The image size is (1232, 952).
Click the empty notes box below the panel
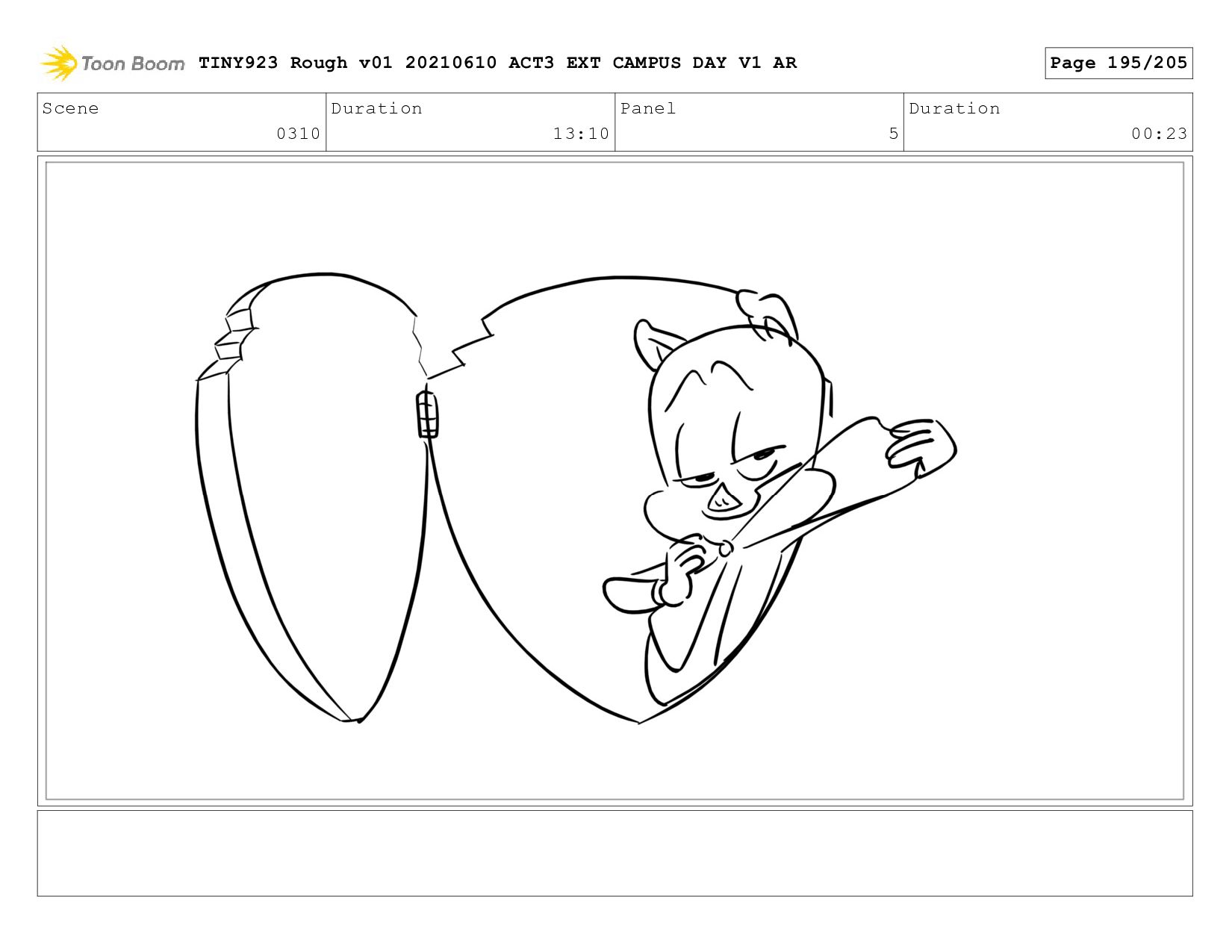[615, 853]
